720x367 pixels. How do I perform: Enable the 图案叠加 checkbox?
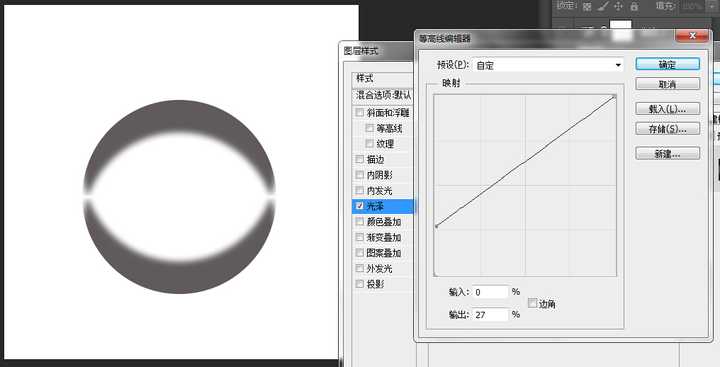point(359,253)
